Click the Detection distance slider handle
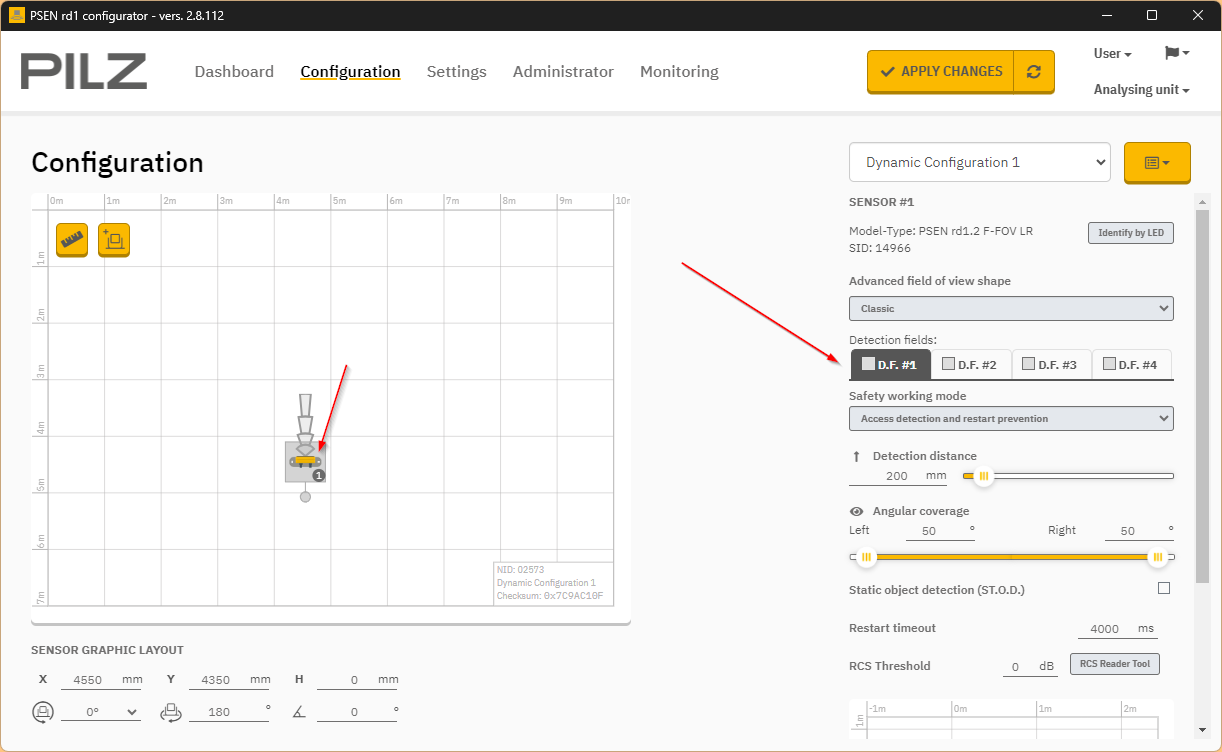 point(984,476)
